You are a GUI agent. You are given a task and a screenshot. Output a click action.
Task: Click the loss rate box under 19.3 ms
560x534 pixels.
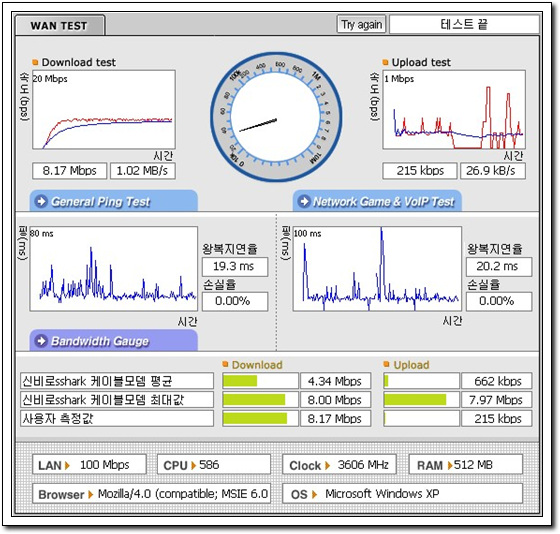tap(235, 301)
